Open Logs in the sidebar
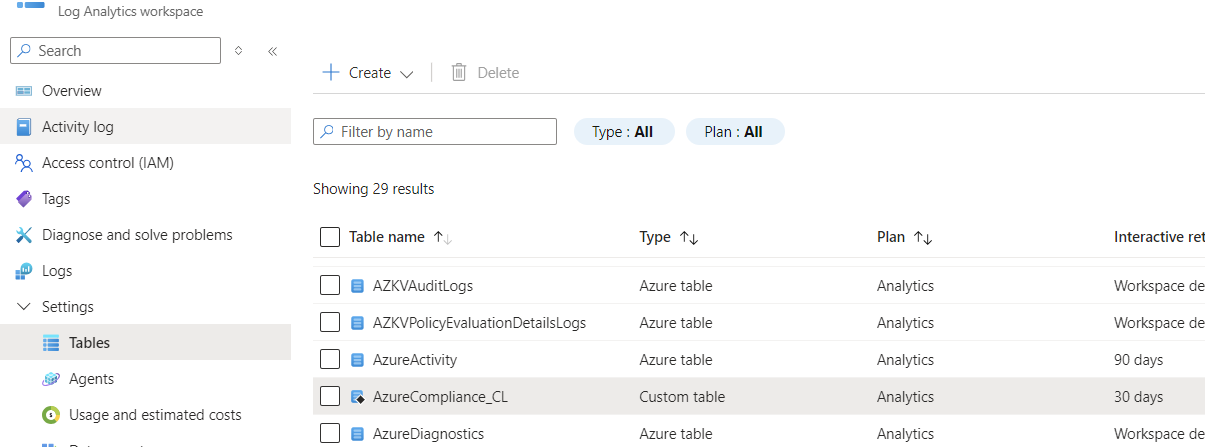The image size is (1205, 447). coord(57,271)
